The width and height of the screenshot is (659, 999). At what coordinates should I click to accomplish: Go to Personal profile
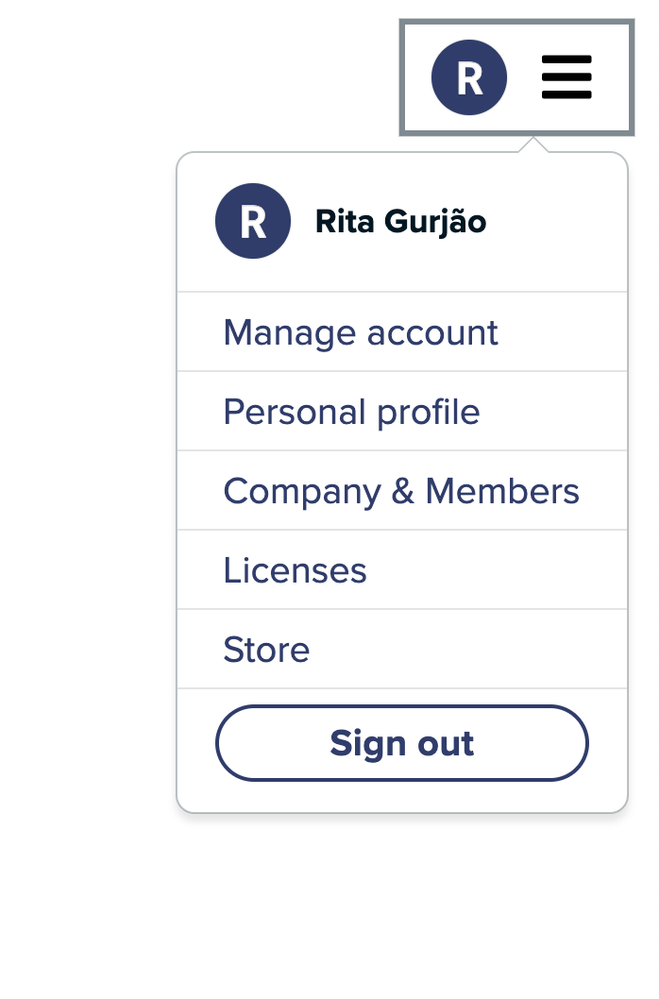(402, 411)
